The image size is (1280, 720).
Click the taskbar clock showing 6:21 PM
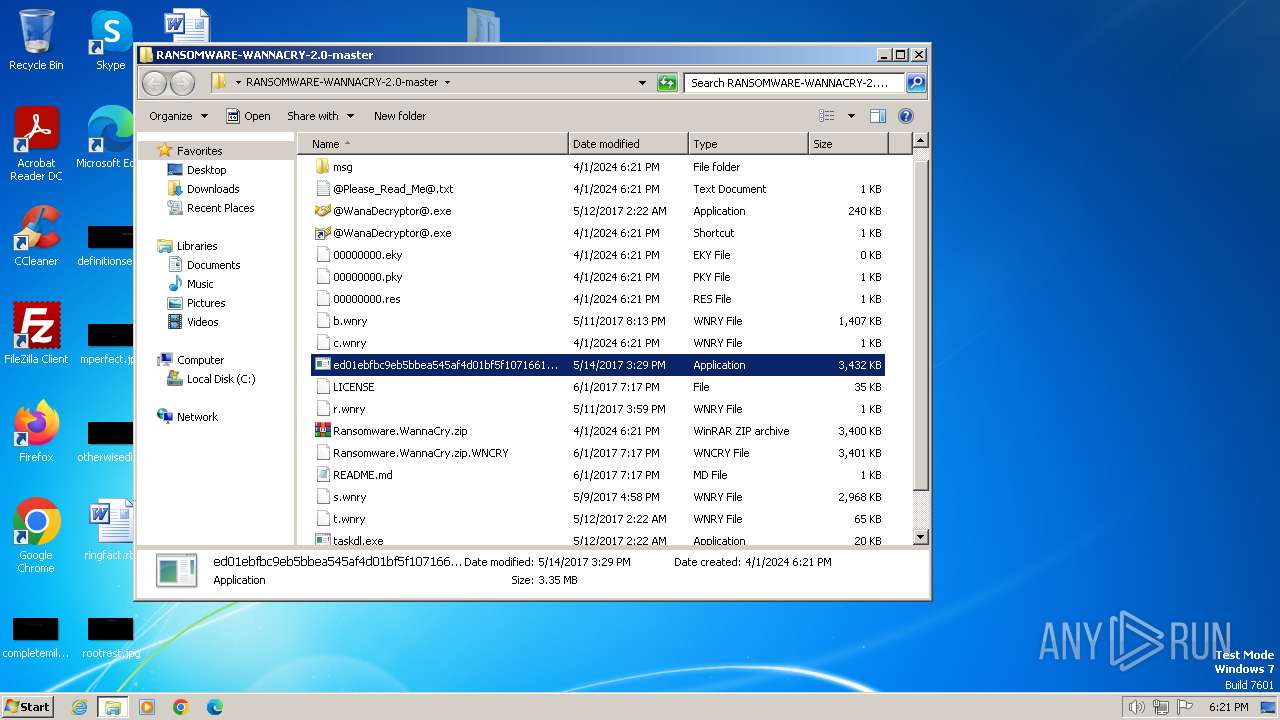point(1228,707)
